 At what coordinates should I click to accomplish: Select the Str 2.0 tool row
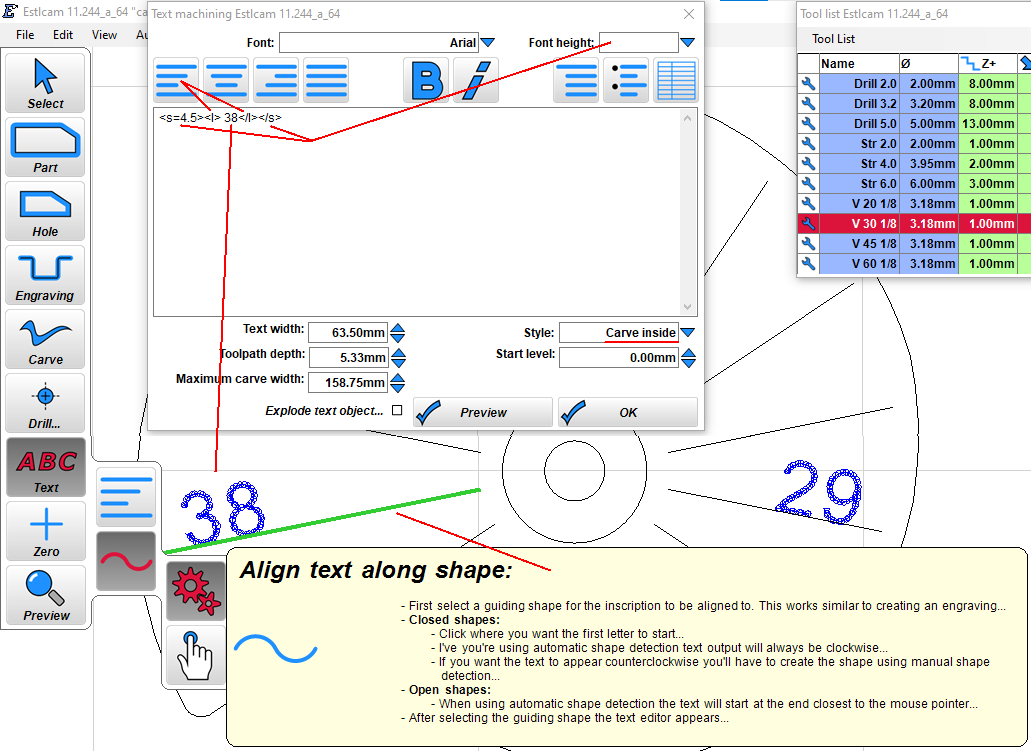914,143
